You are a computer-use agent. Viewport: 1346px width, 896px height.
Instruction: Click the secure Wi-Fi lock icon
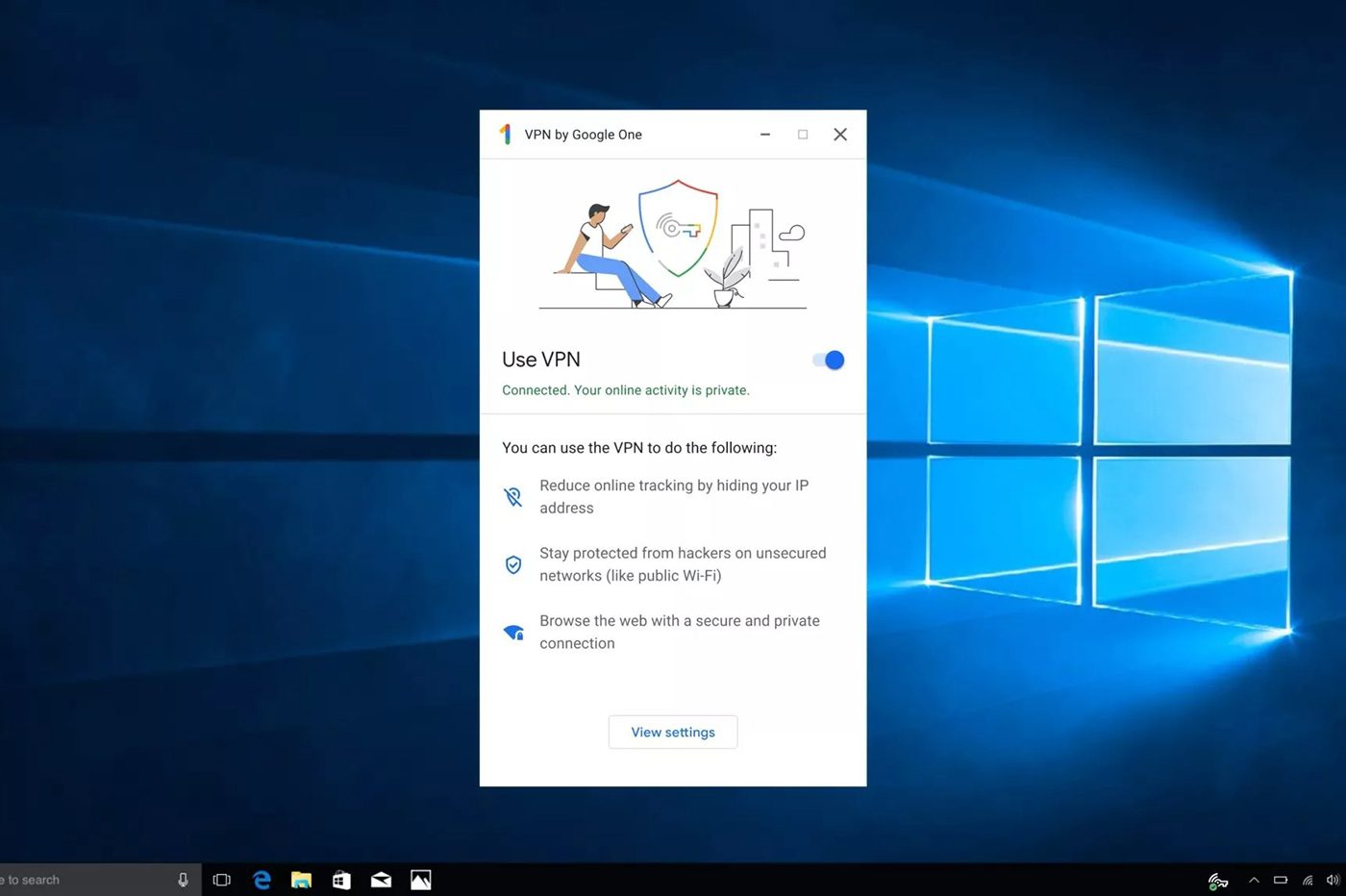tap(514, 633)
